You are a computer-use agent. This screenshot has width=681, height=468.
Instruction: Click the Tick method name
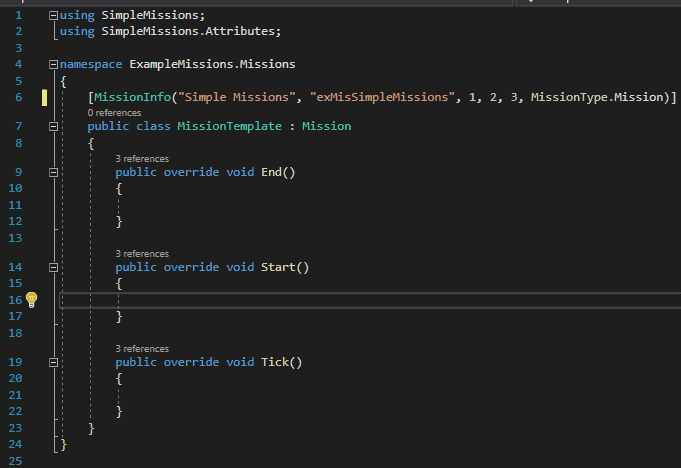pos(275,362)
